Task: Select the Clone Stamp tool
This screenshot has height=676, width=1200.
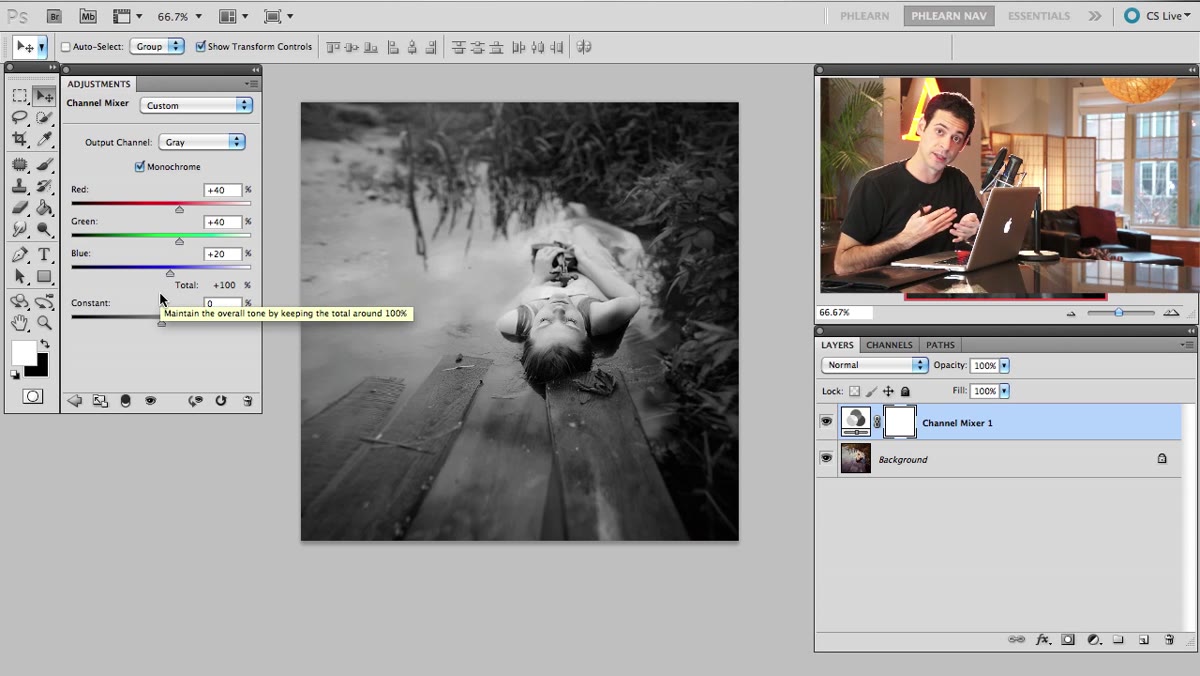Action: 19,186
